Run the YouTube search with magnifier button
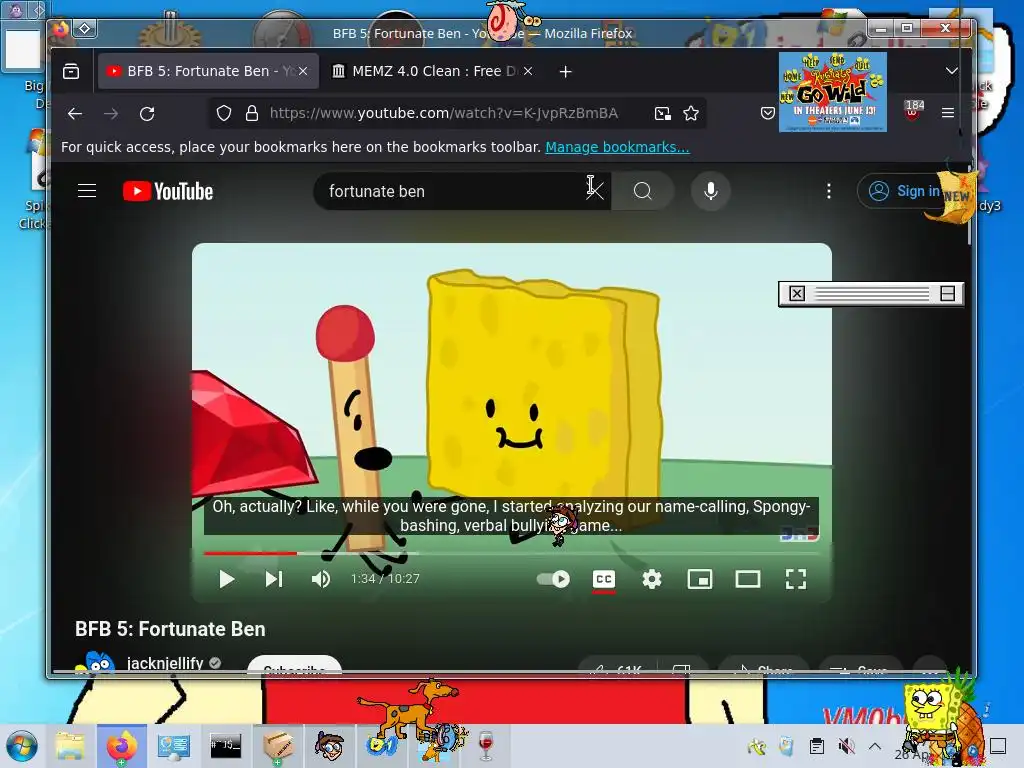 click(x=643, y=191)
